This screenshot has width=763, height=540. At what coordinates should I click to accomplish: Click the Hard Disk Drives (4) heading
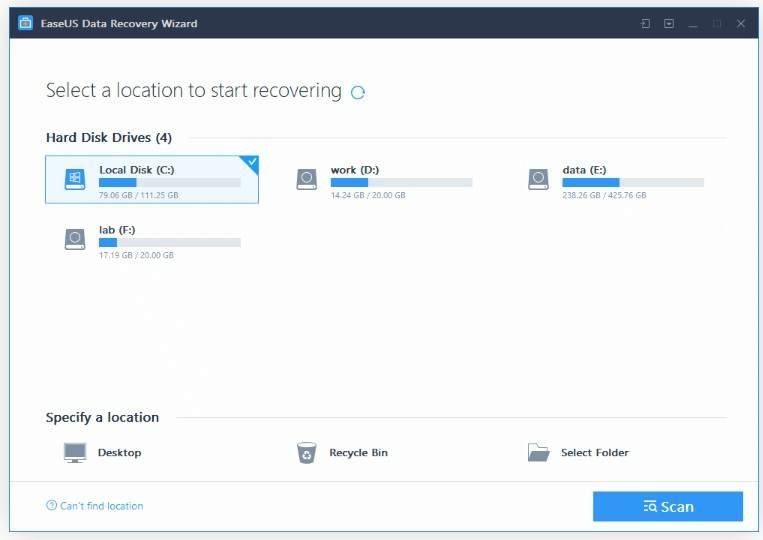[x=109, y=138]
